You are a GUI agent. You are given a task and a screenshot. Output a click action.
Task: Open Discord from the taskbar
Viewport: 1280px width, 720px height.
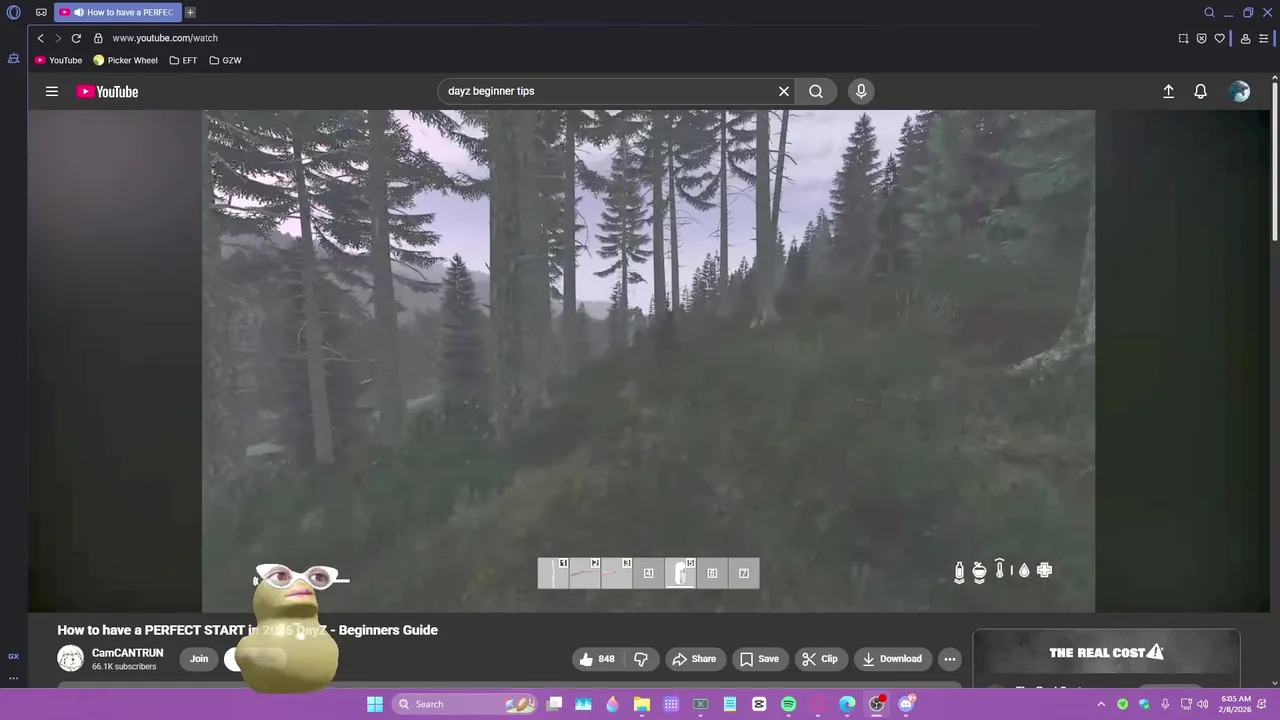[x=906, y=704]
